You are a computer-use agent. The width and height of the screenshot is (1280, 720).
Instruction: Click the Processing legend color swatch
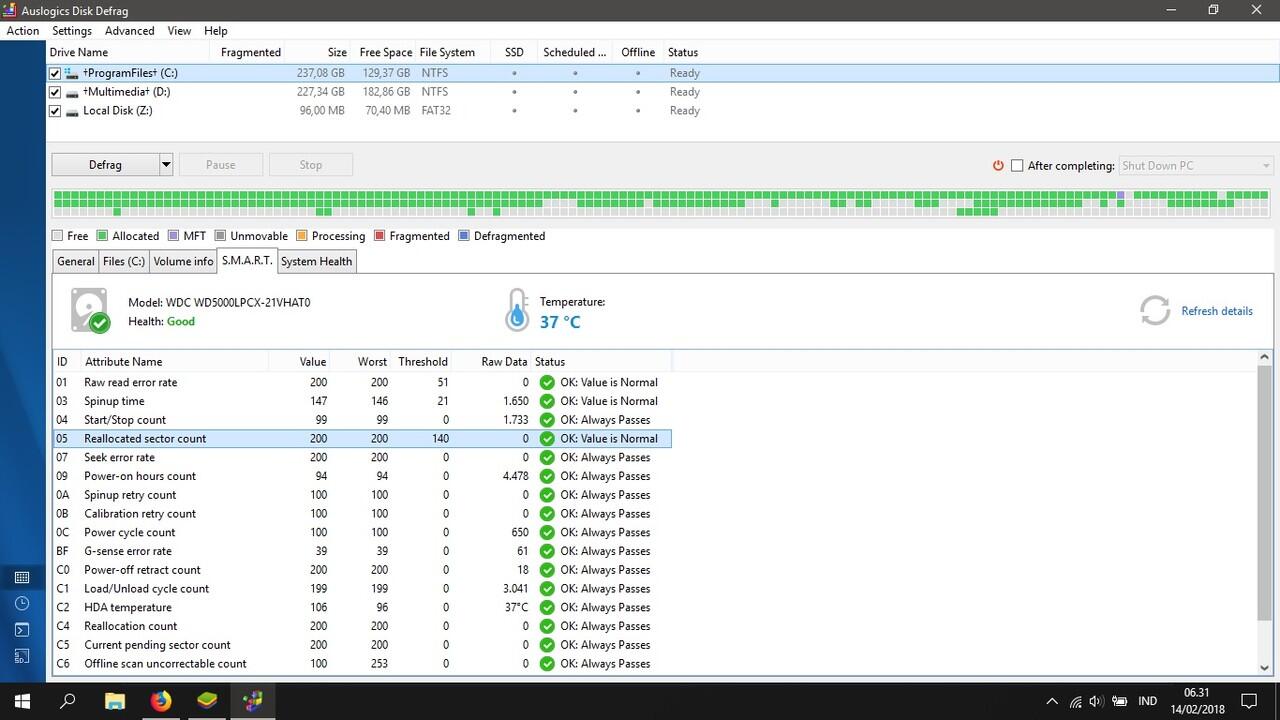click(x=302, y=236)
